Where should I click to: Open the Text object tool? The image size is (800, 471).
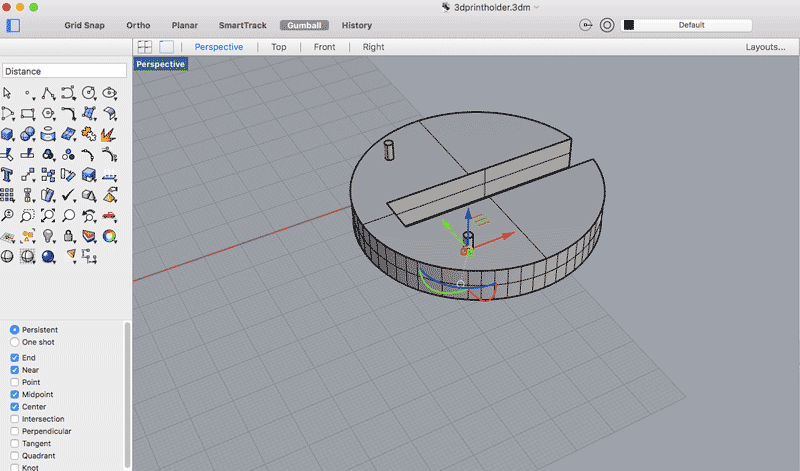[x=7, y=175]
